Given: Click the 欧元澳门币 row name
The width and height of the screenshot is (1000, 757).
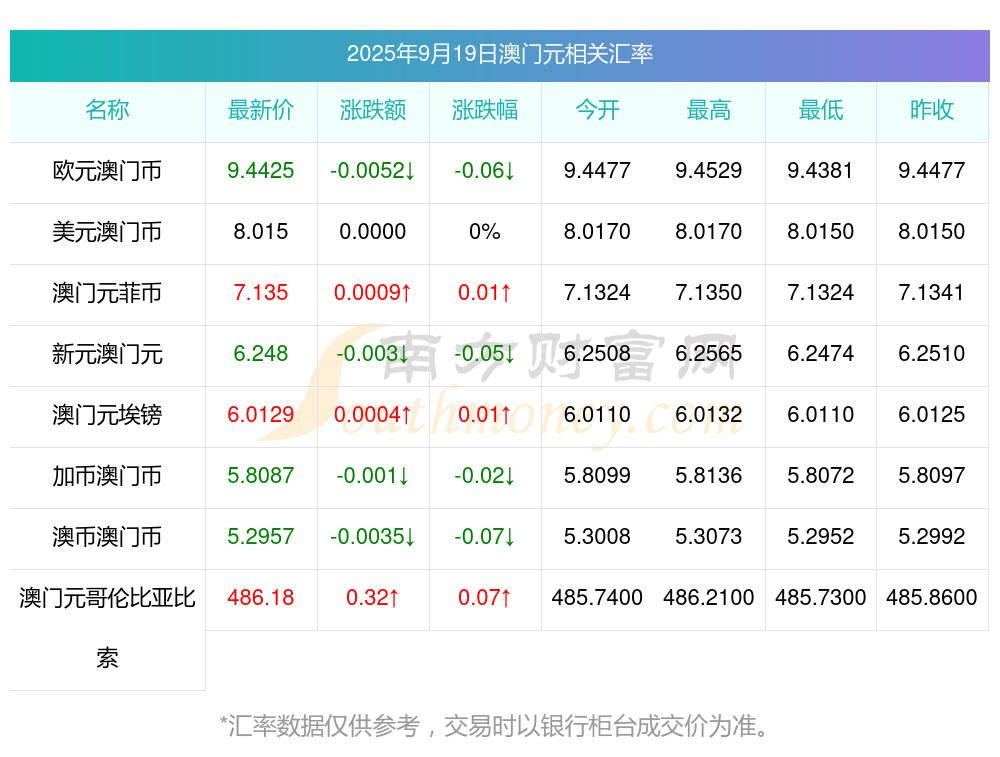Looking at the screenshot, I should (x=107, y=171).
